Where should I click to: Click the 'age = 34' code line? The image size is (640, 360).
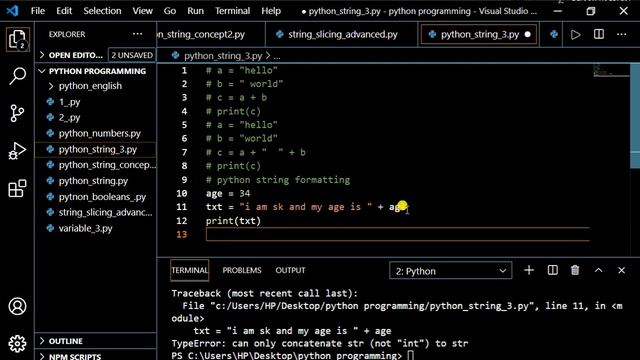click(x=228, y=193)
